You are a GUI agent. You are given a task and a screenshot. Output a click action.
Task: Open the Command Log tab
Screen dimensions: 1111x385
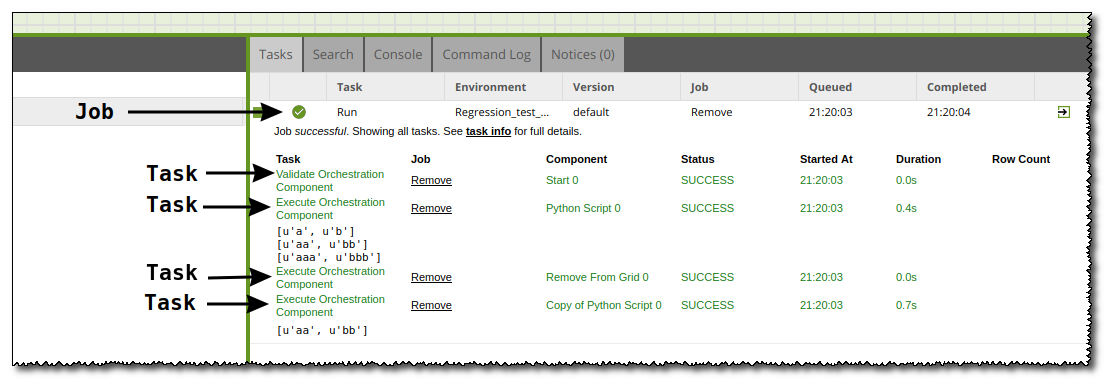[486, 55]
